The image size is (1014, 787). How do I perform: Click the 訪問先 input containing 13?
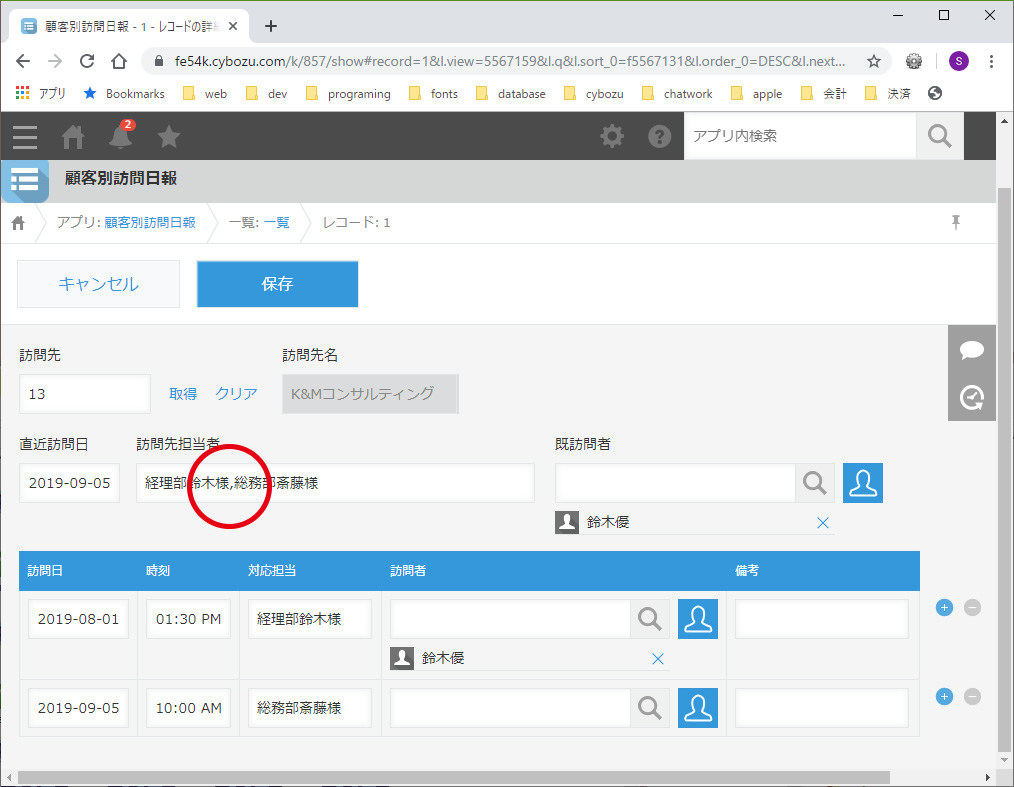tap(85, 394)
